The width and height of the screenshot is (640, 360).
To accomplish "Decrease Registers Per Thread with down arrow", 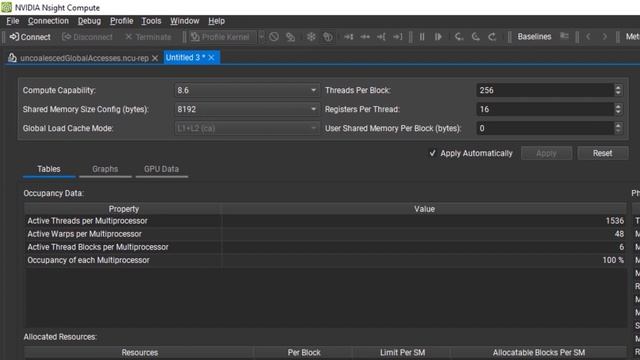I will coord(618,112).
